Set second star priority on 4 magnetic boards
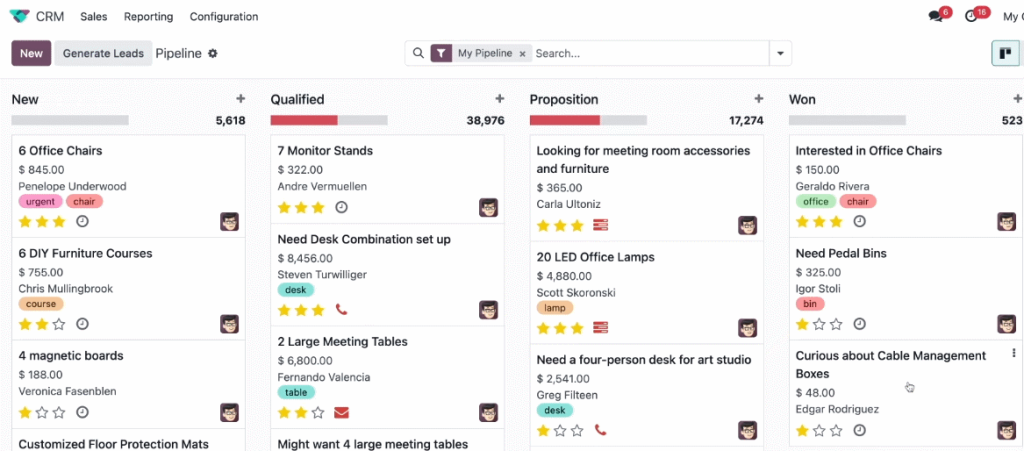The width and height of the screenshot is (1024, 451). pos(42,412)
